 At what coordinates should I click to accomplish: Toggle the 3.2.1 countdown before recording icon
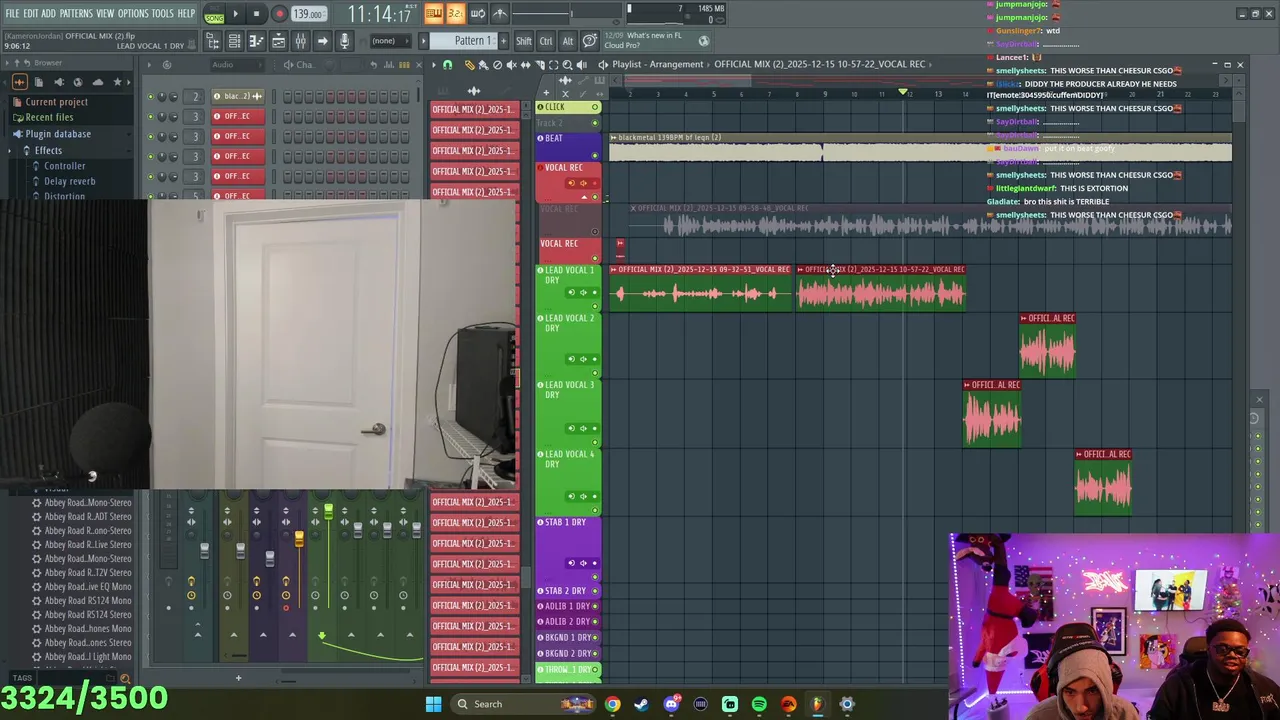(x=455, y=14)
